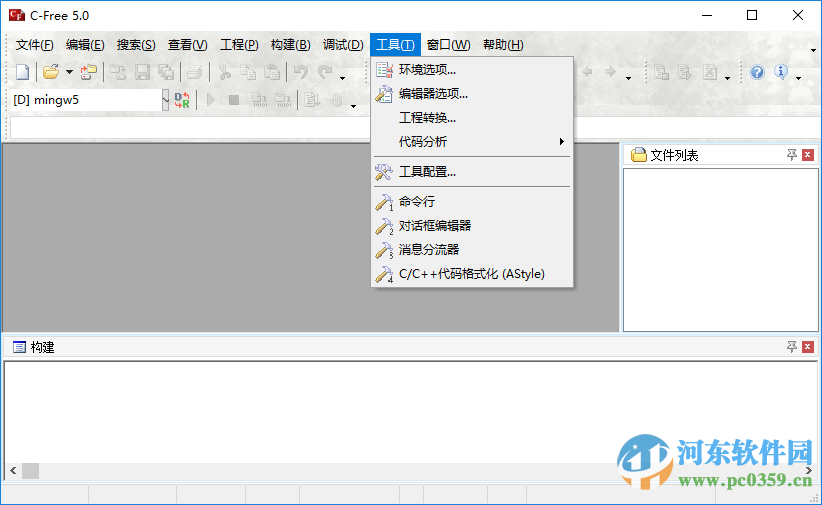Open standard toolbar options arrow after redo
The image size is (822, 505).
click(x=342, y=78)
